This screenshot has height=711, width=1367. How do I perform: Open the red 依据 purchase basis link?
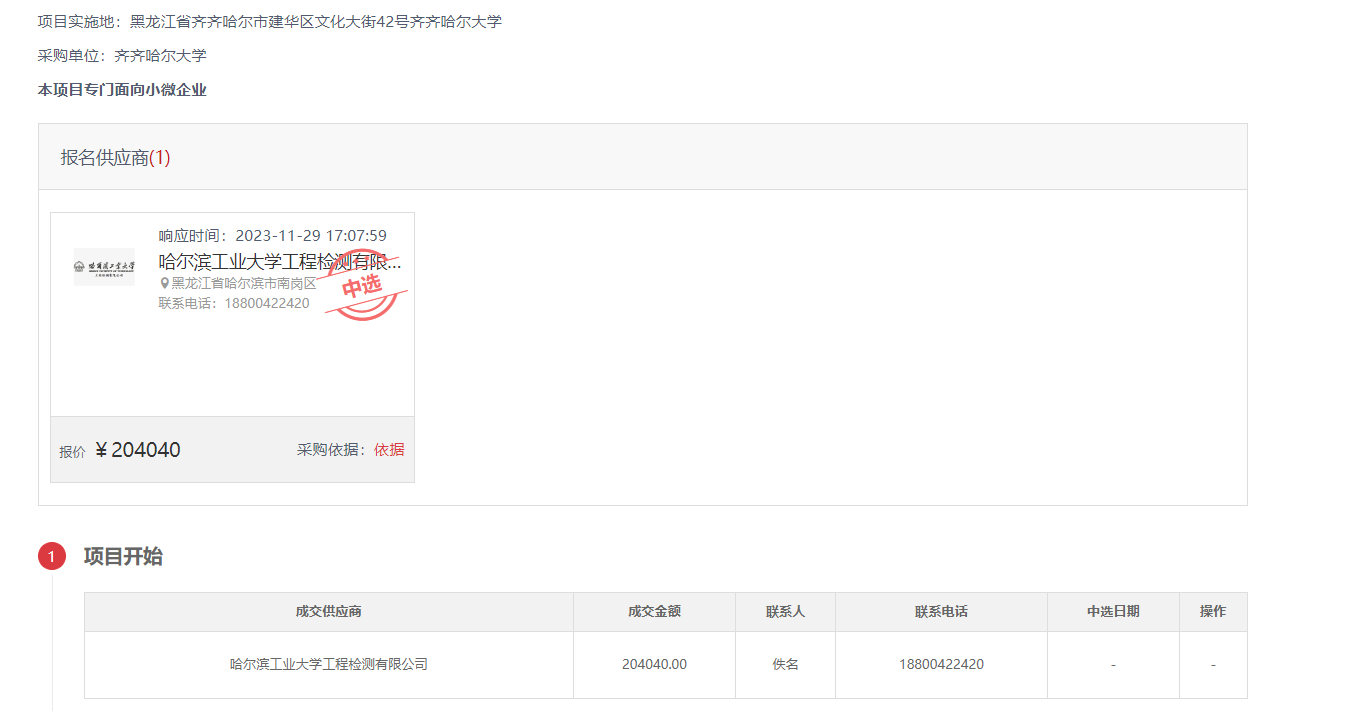click(x=389, y=450)
